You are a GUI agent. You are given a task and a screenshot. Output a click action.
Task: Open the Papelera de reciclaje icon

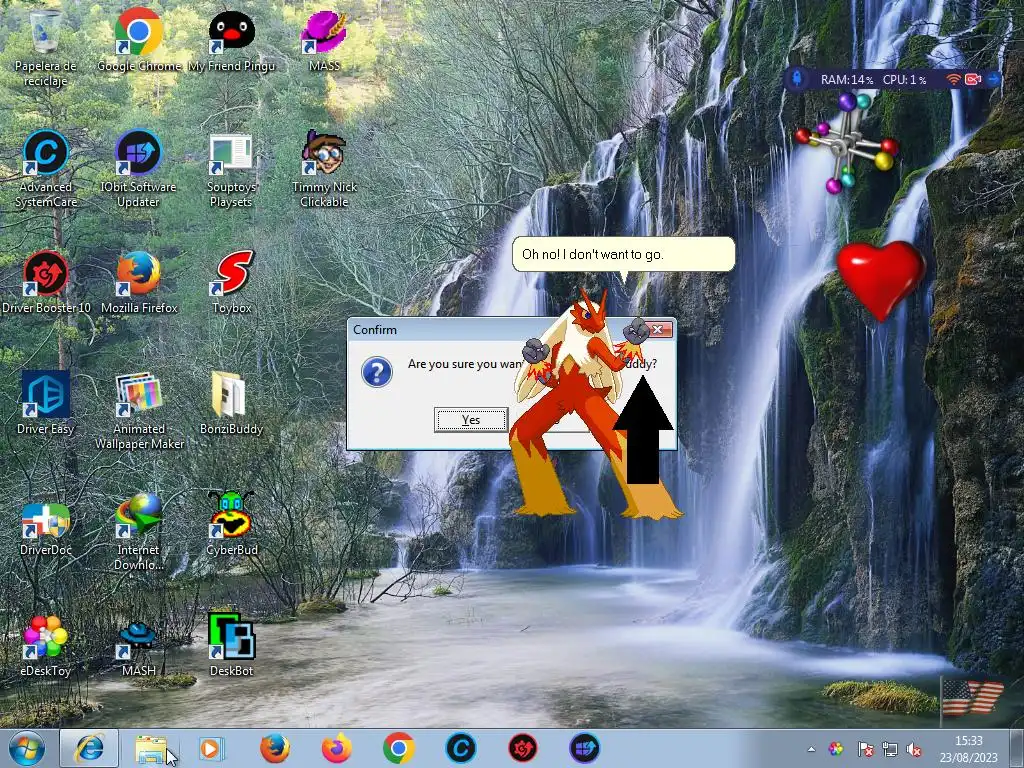(x=45, y=47)
